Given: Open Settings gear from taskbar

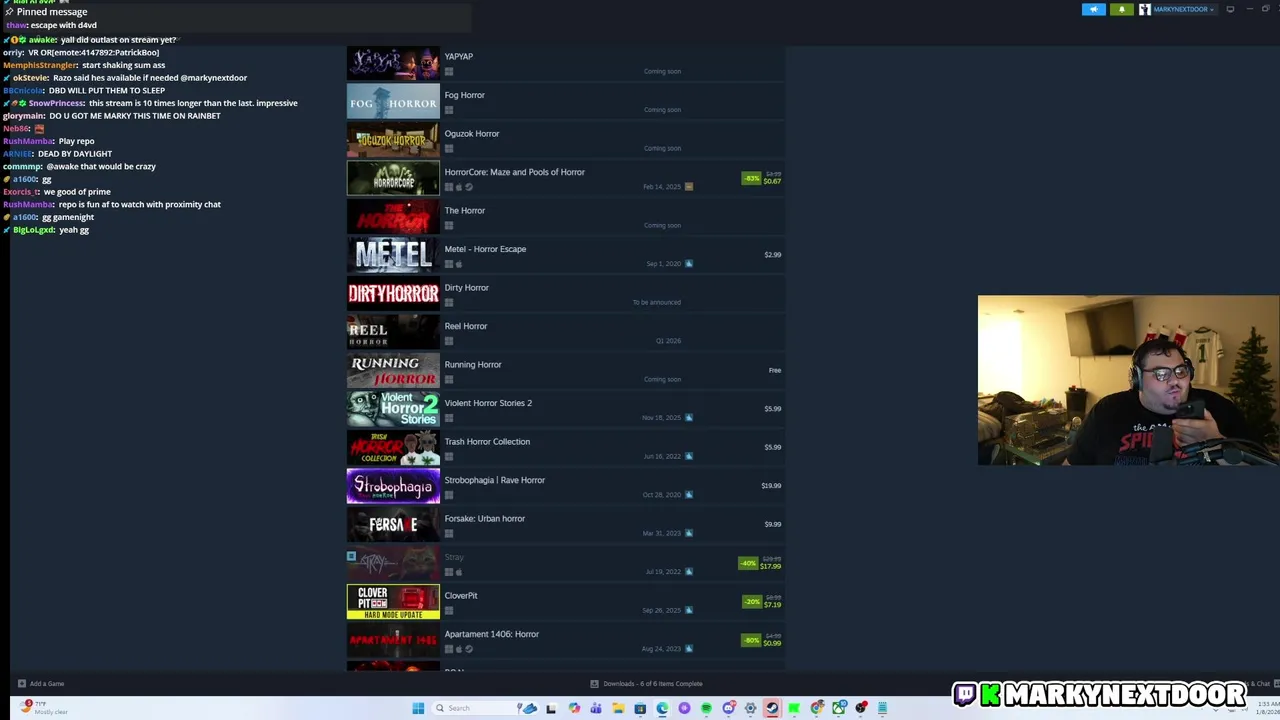Looking at the screenshot, I should click(750, 708).
